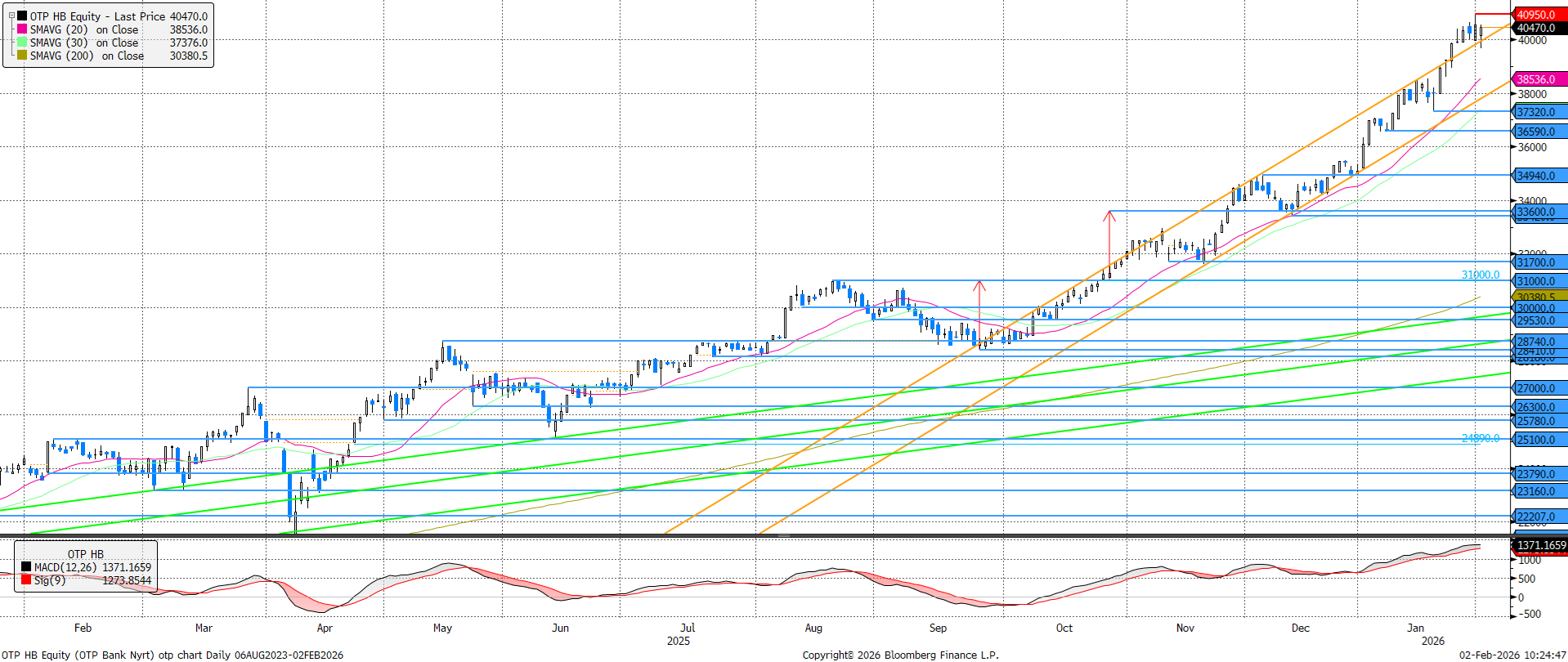Click the 1371.1659 MACD value tag
The image size is (1568, 662).
(1540, 545)
